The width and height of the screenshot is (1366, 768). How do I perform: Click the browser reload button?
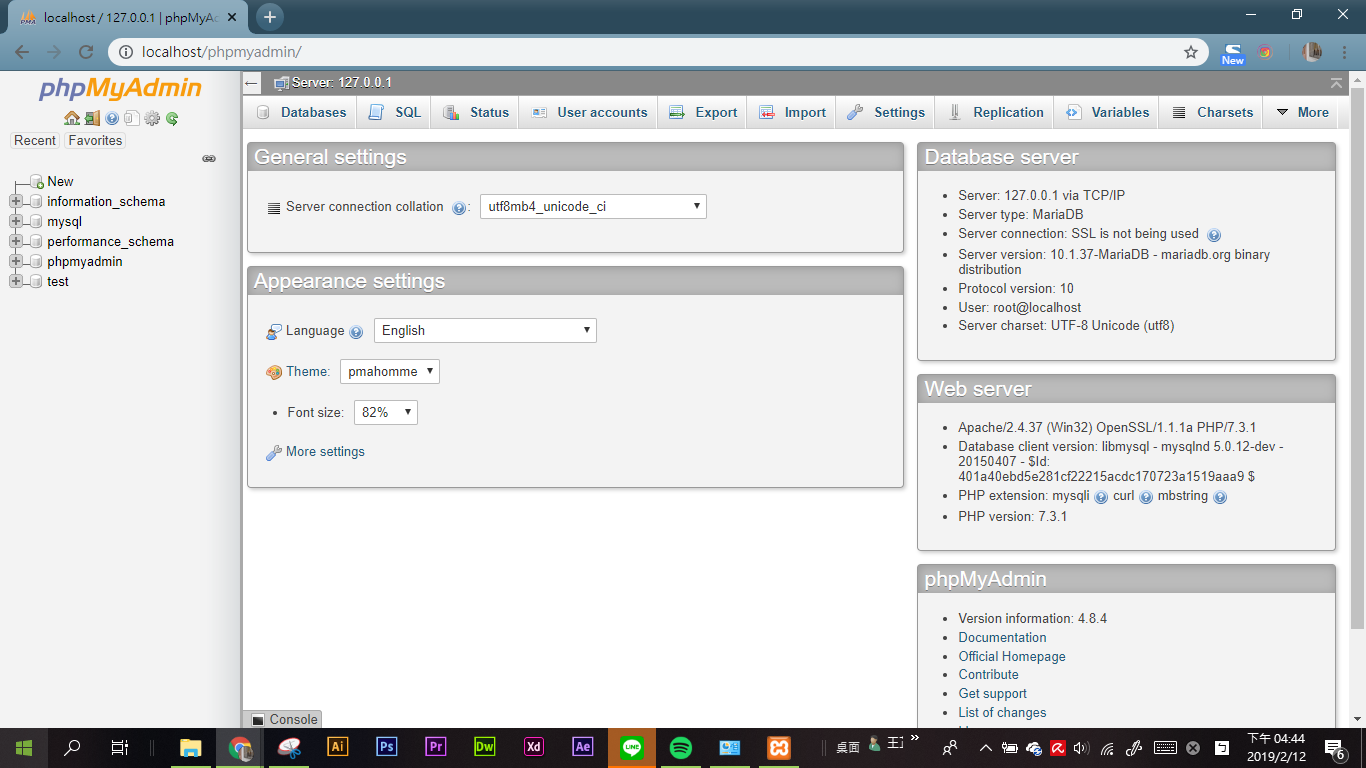click(x=86, y=52)
